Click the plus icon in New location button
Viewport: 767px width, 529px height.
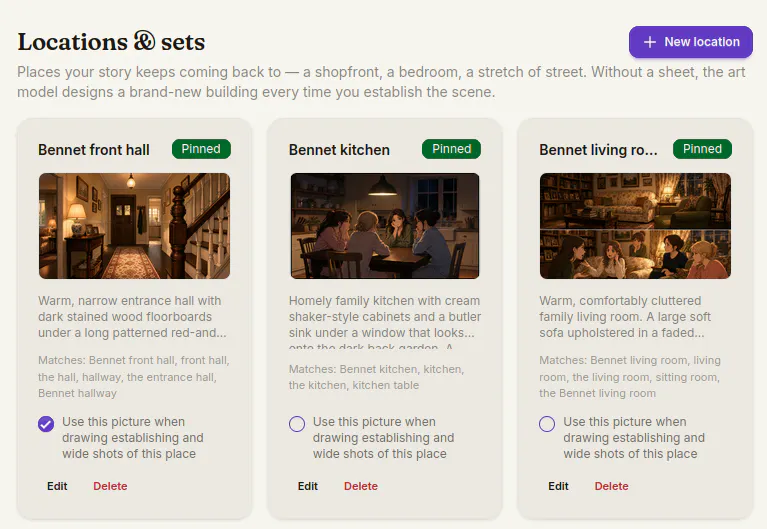pyautogui.click(x=650, y=42)
